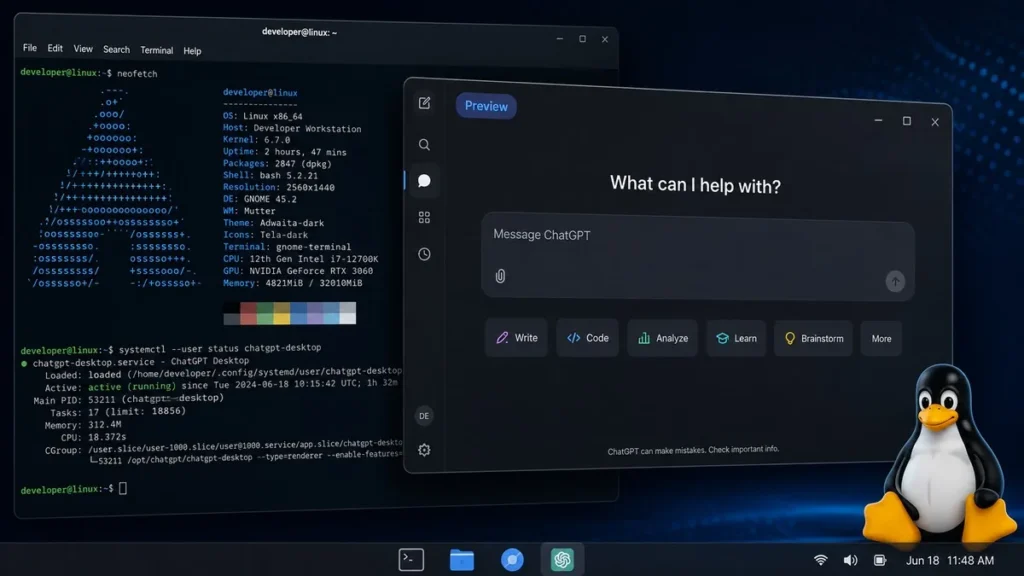Open the apps grid sidebar icon

424,217
